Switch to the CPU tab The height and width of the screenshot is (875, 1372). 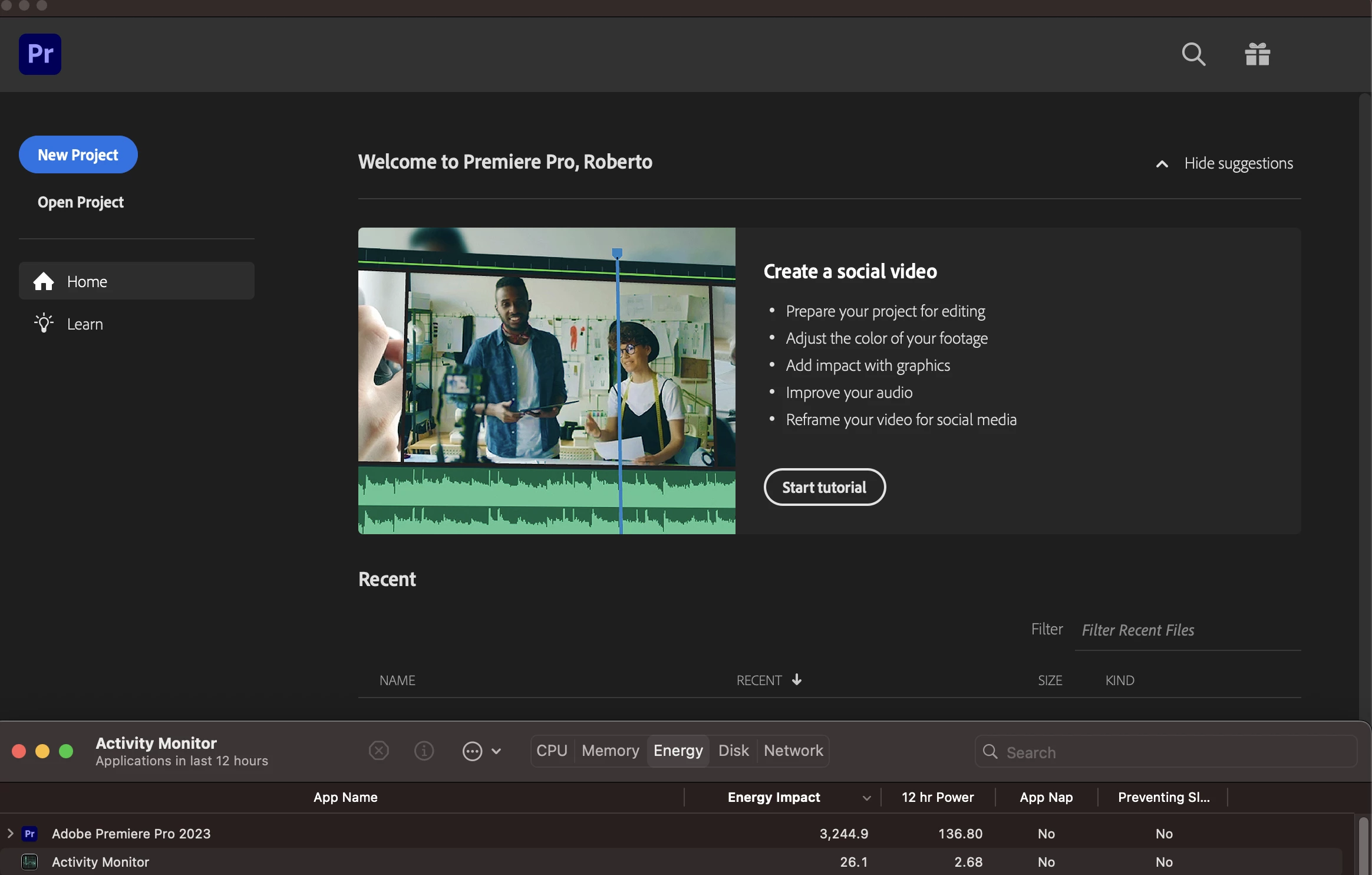click(x=552, y=751)
